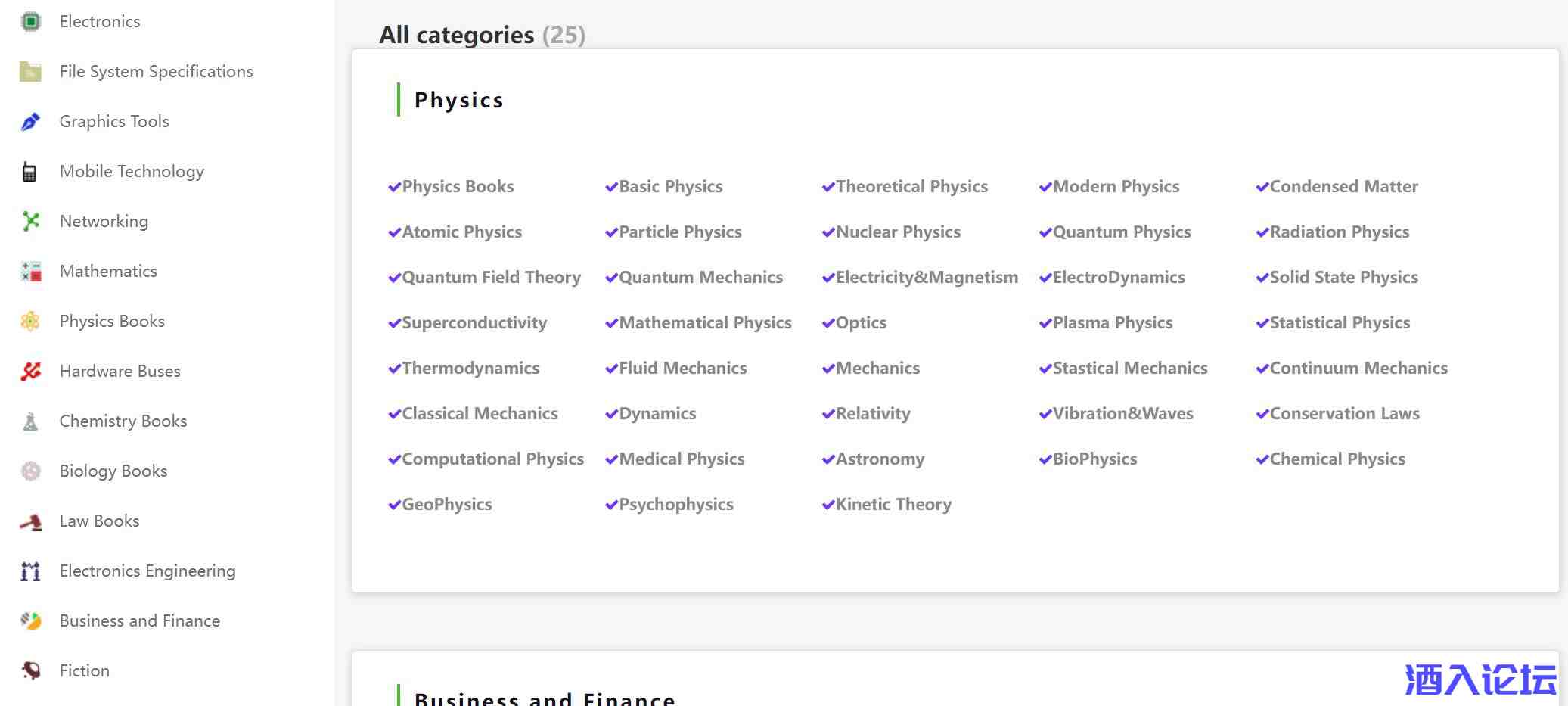Click the File System Specifications folder icon
The height and width of the screenshot is (706, 1568).
30,72
